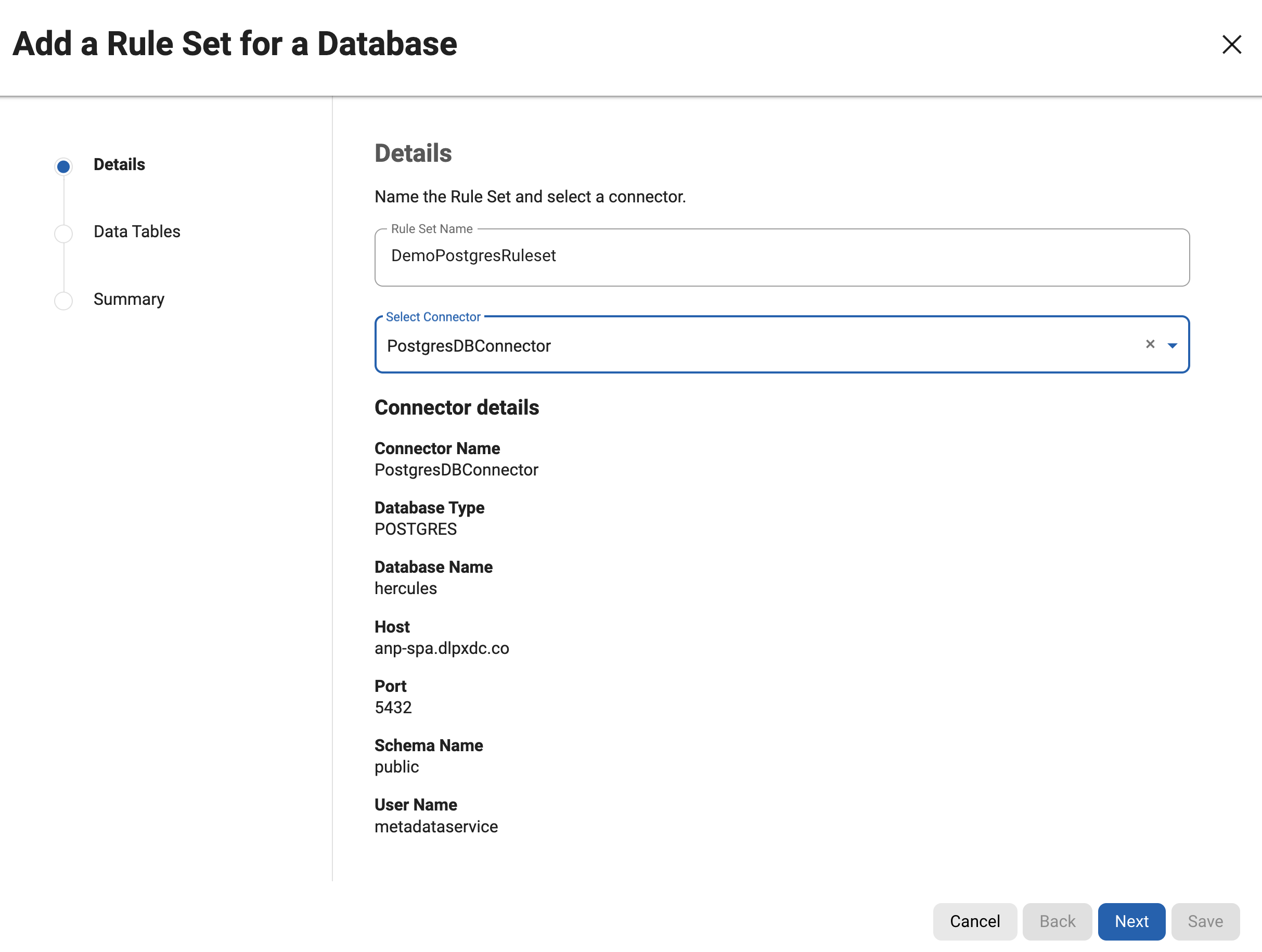The width and height of the screenshot is (1262, 952).
Task: Click the Save button
Action: (1205, 921)
